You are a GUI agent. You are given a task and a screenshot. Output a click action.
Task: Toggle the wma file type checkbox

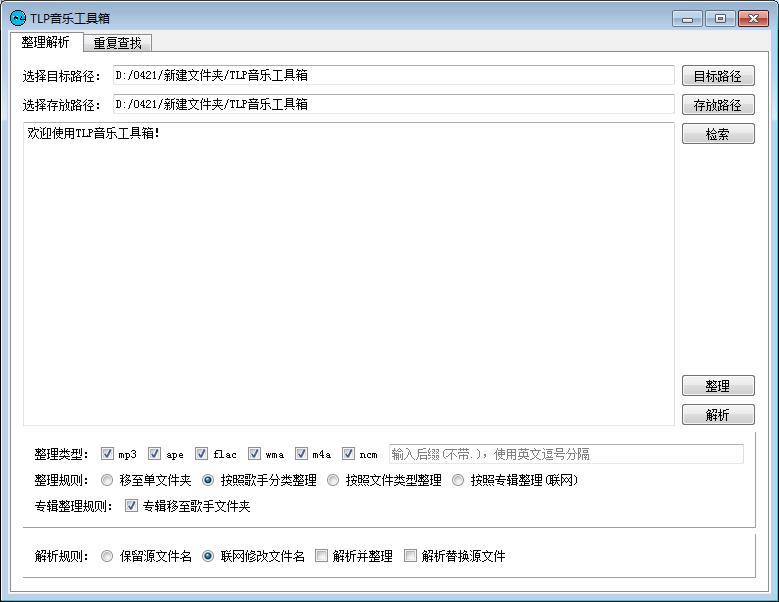254,453
